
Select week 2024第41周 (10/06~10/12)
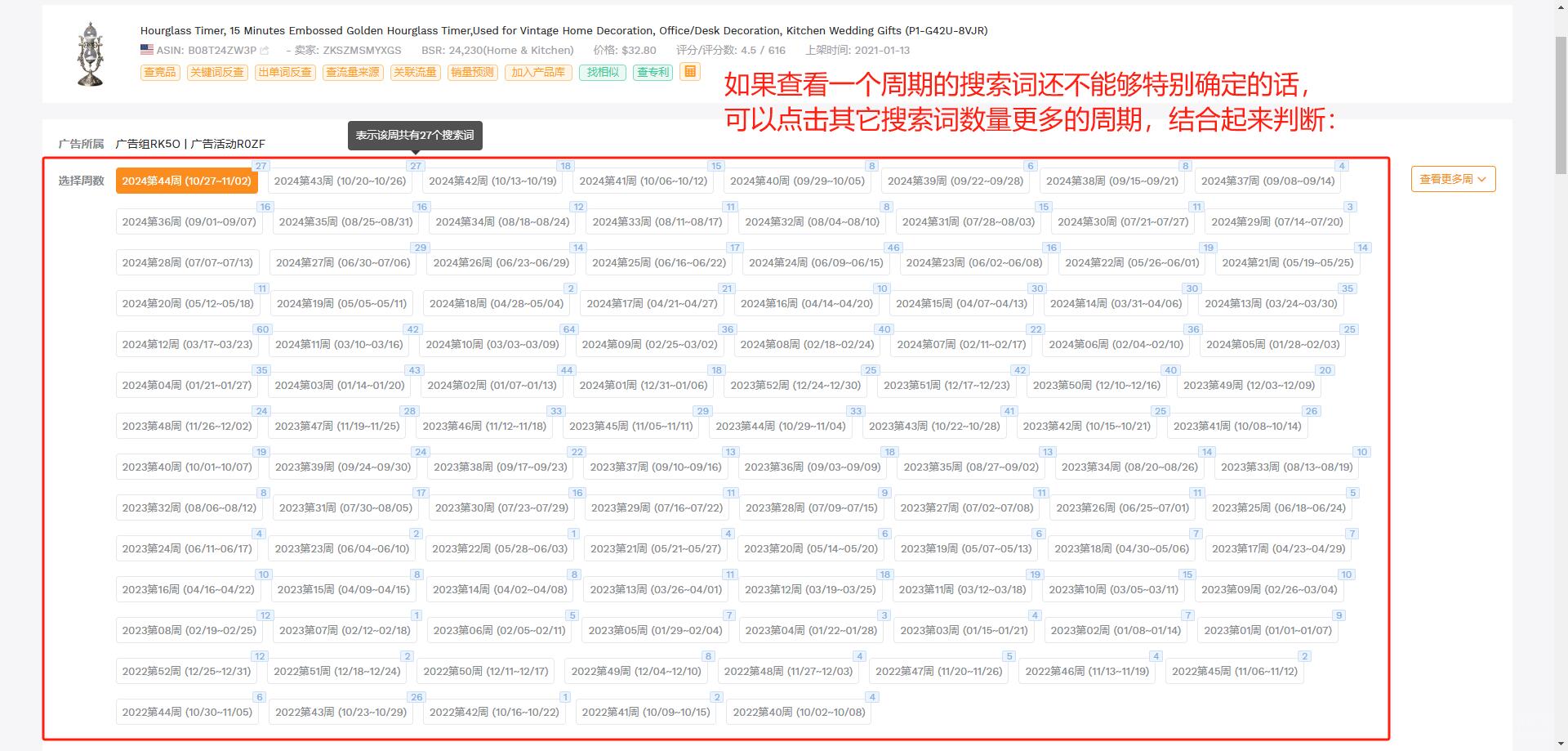point(644,181)
